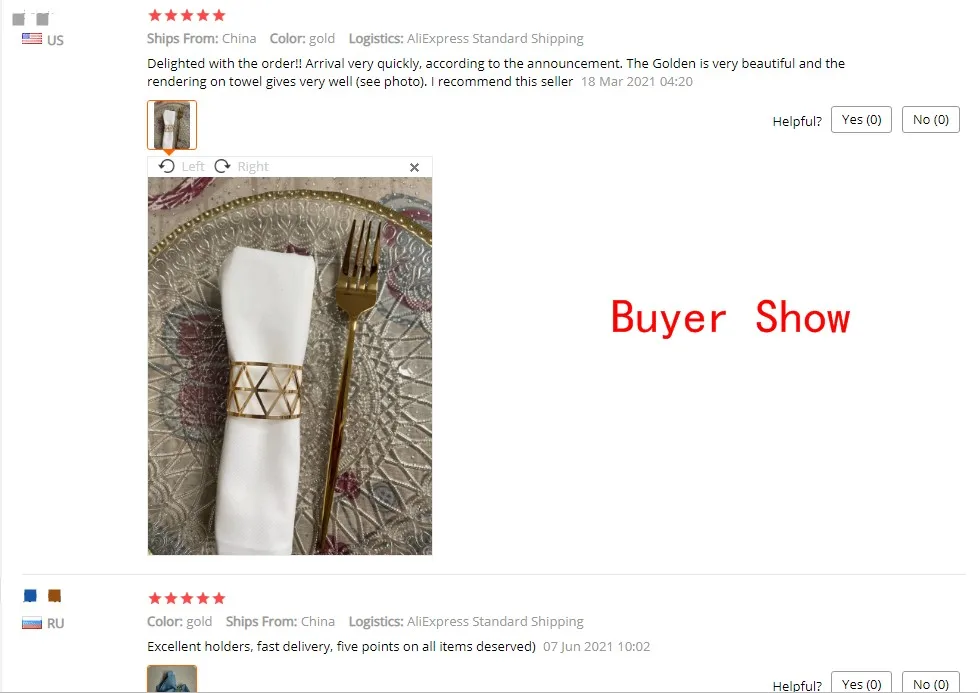Click the 'Right' rotate label
This screenshot has width=978, height=693.
coord(253,167)
